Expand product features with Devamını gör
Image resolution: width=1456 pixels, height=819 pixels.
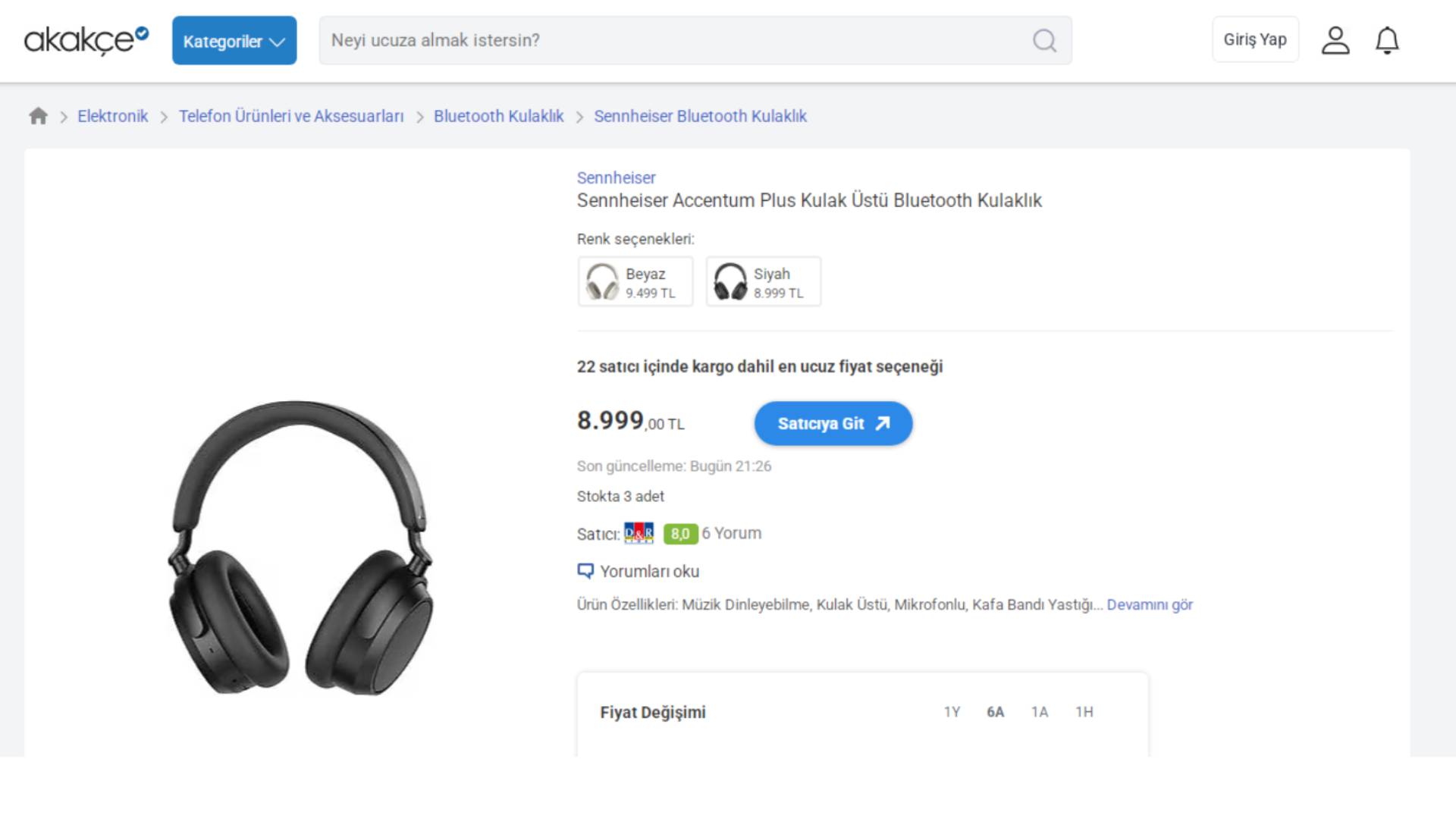tap(1150, 605)
